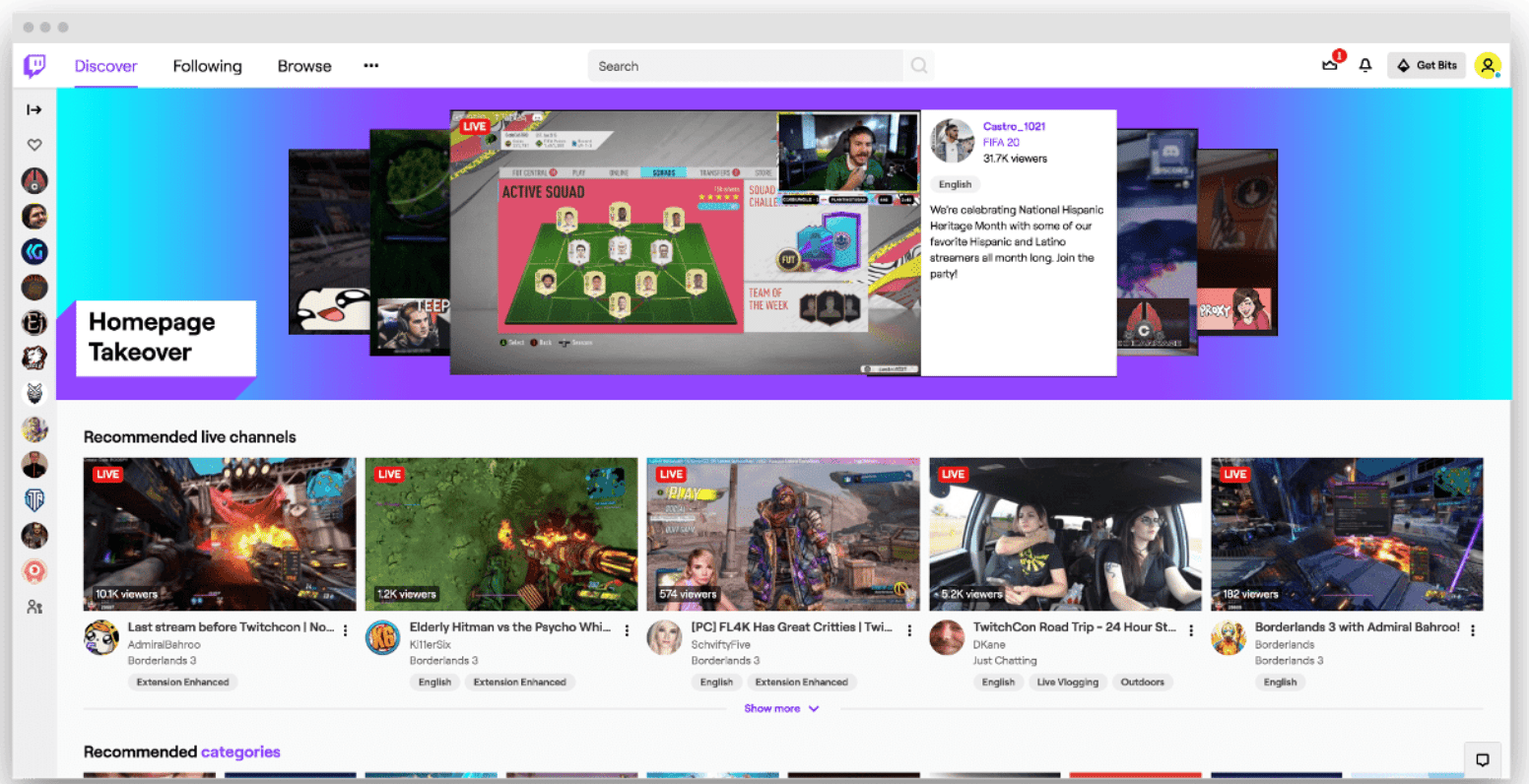Open the first followed channel avatar in sidebar

[x=34, y=180]
